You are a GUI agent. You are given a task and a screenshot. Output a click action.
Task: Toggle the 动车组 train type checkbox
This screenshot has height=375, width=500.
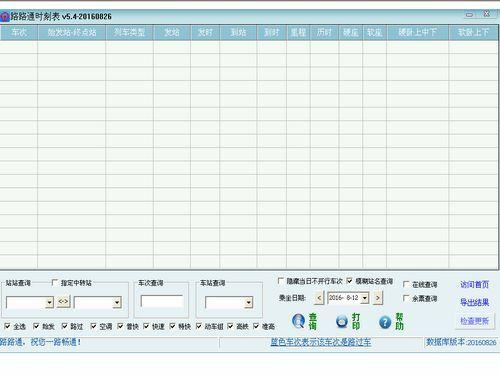199,326
